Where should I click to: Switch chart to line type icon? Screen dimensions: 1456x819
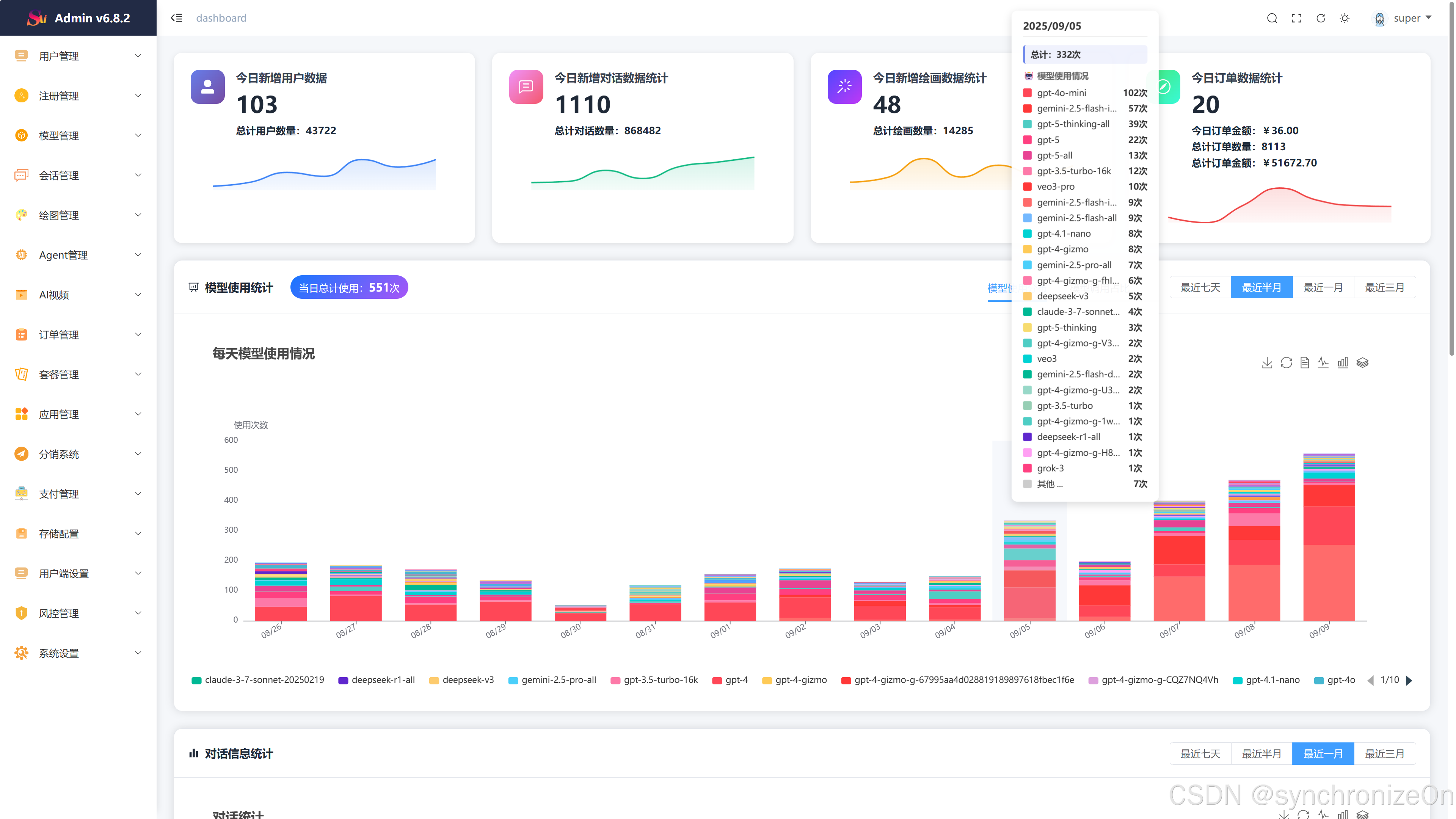[x=1323, y=362]
